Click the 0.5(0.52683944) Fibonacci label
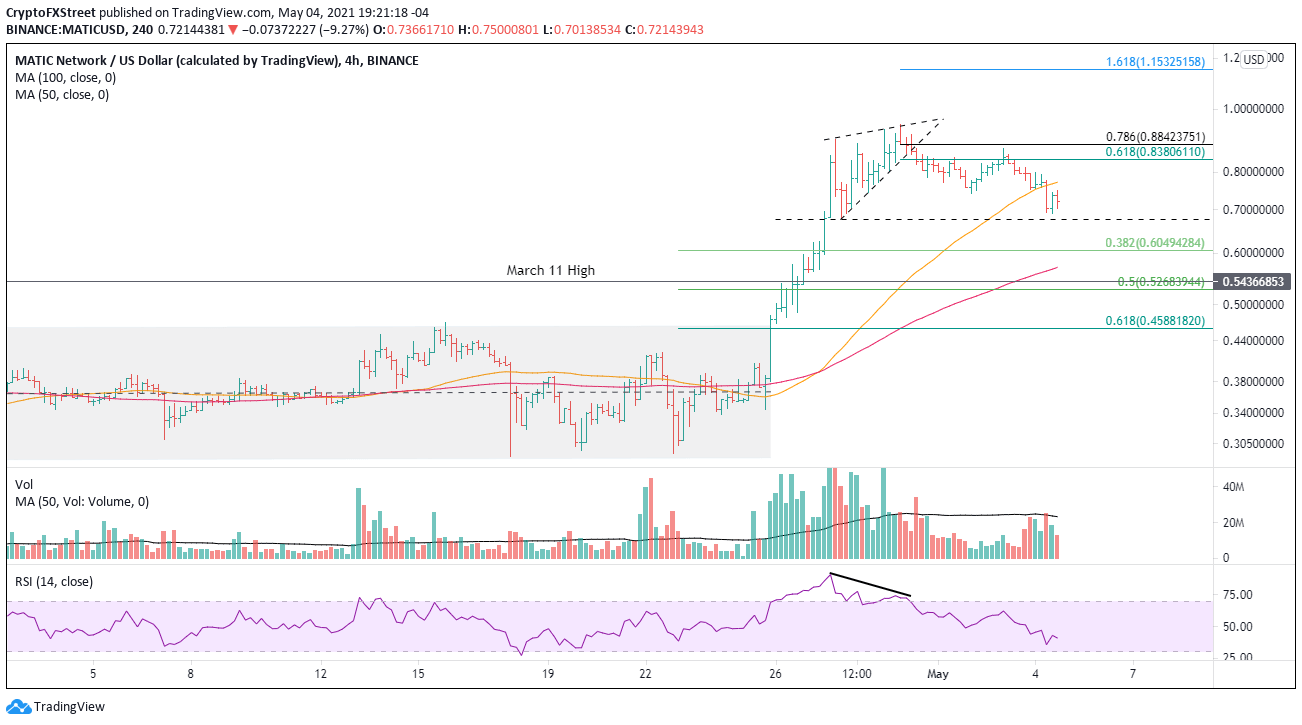The image size is (1302, 725). [x=1163, y=282]
